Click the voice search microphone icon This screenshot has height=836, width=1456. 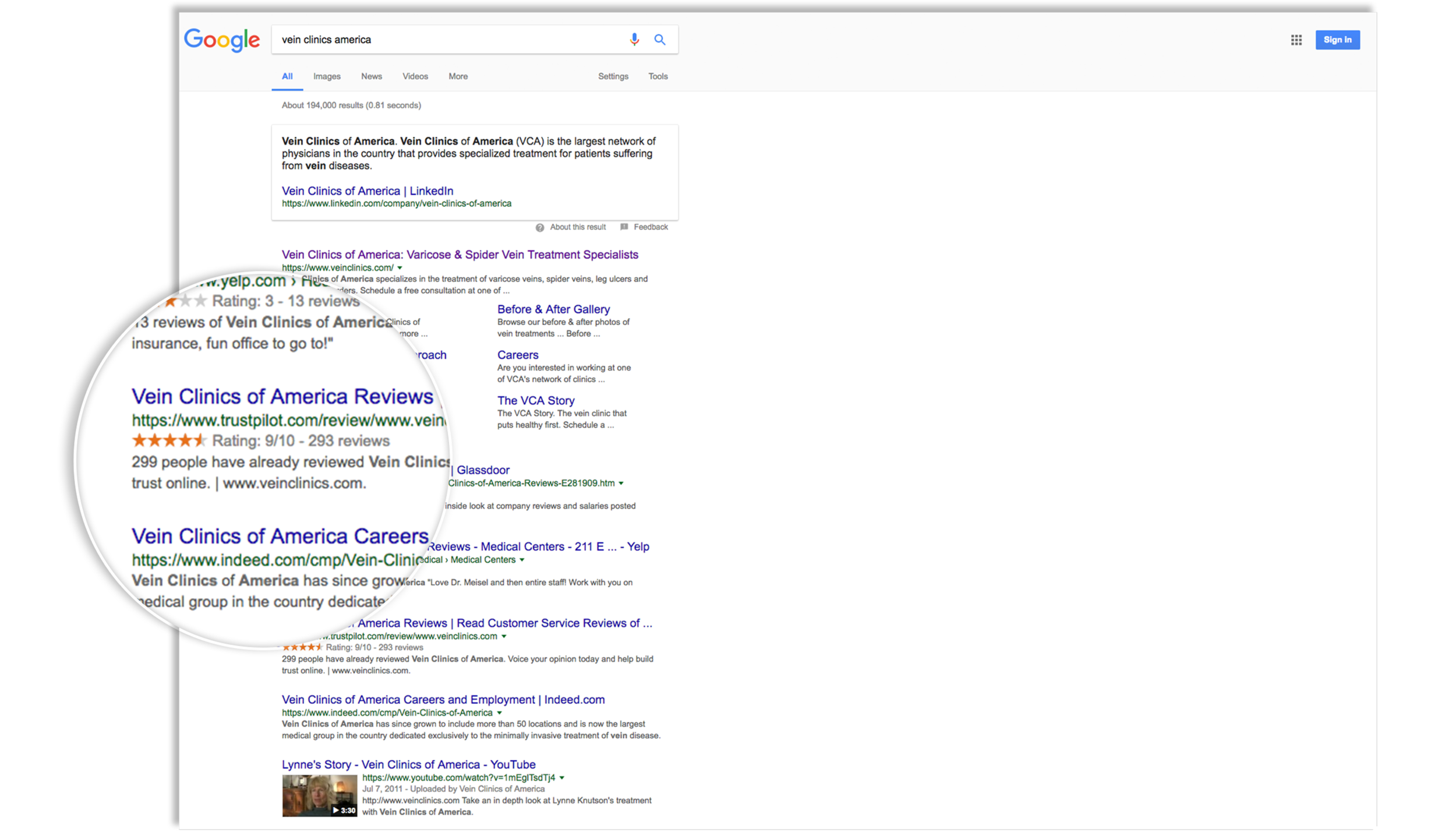tap(634, 40)
